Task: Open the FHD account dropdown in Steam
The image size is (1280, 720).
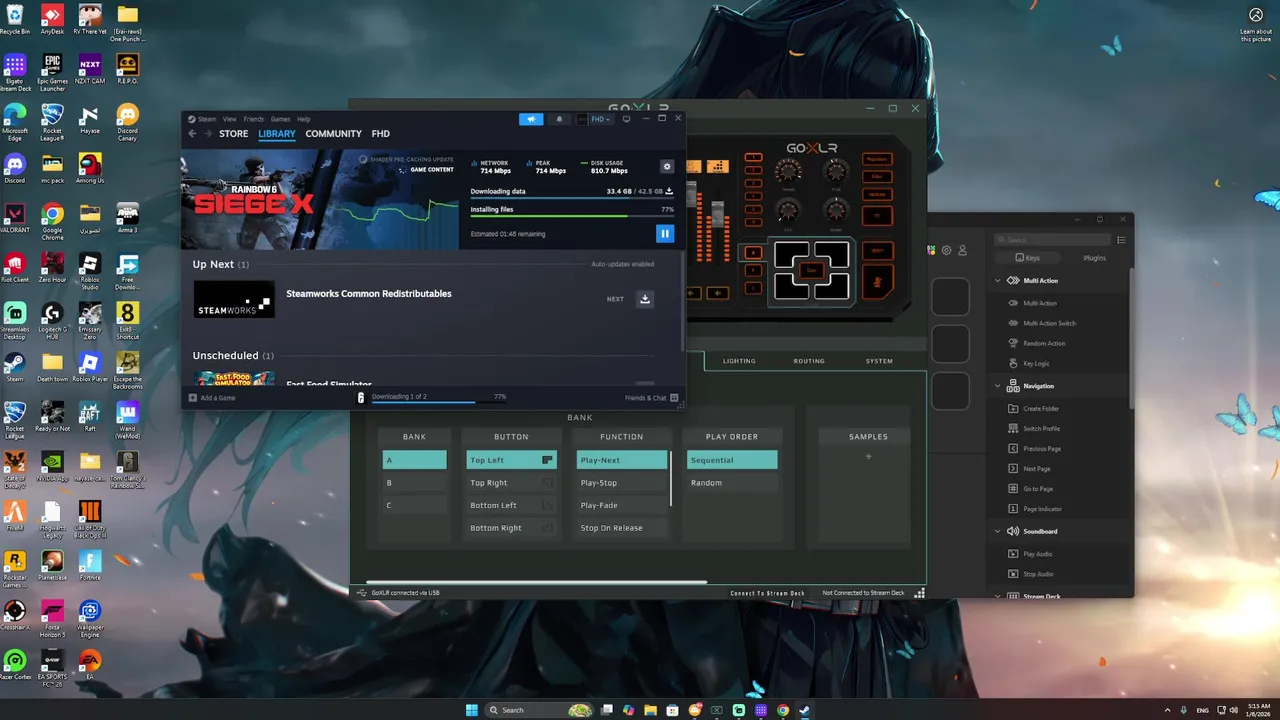Action: pos(595,119)
